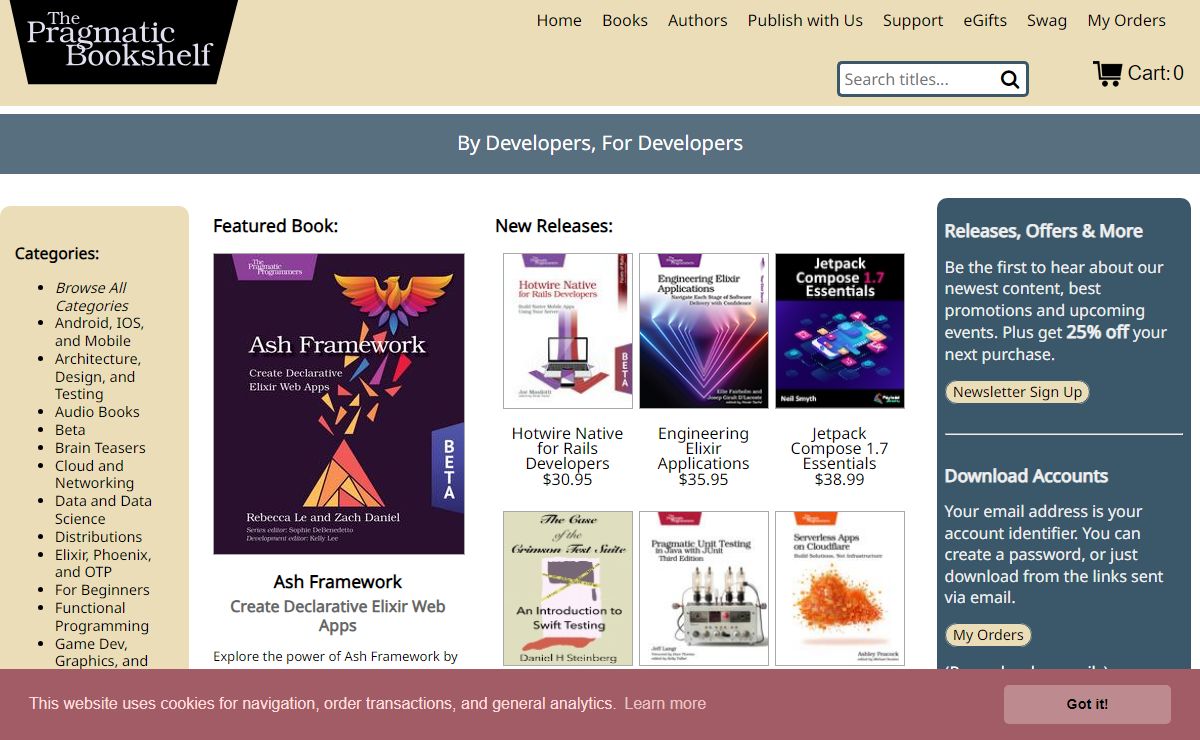Open Elixir, Phoenix, and OTP category

[103, 563]
